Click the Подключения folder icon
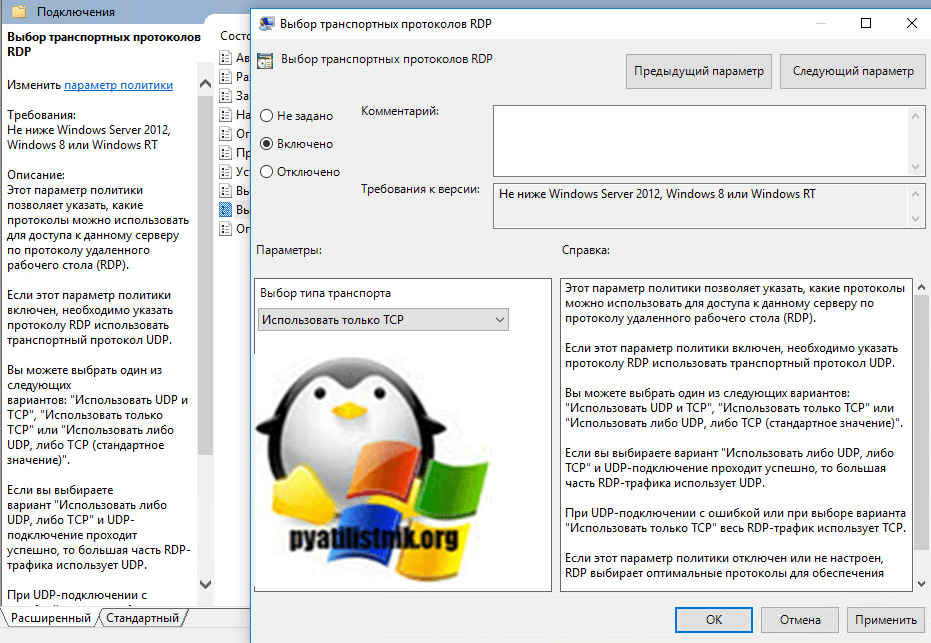The height and width of the screenshot is (643, 931). [x=19, y=11]
